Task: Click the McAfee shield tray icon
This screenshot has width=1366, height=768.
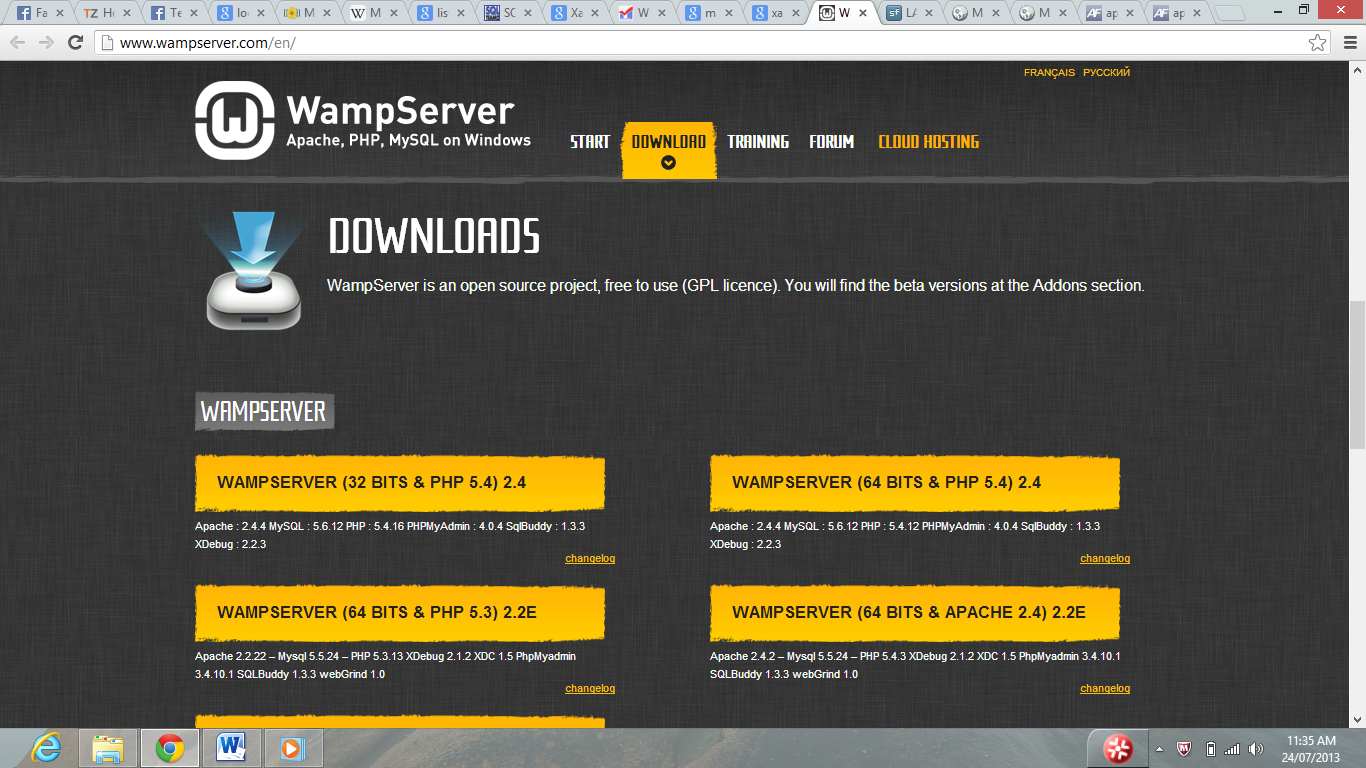Action: point(1185,748)
